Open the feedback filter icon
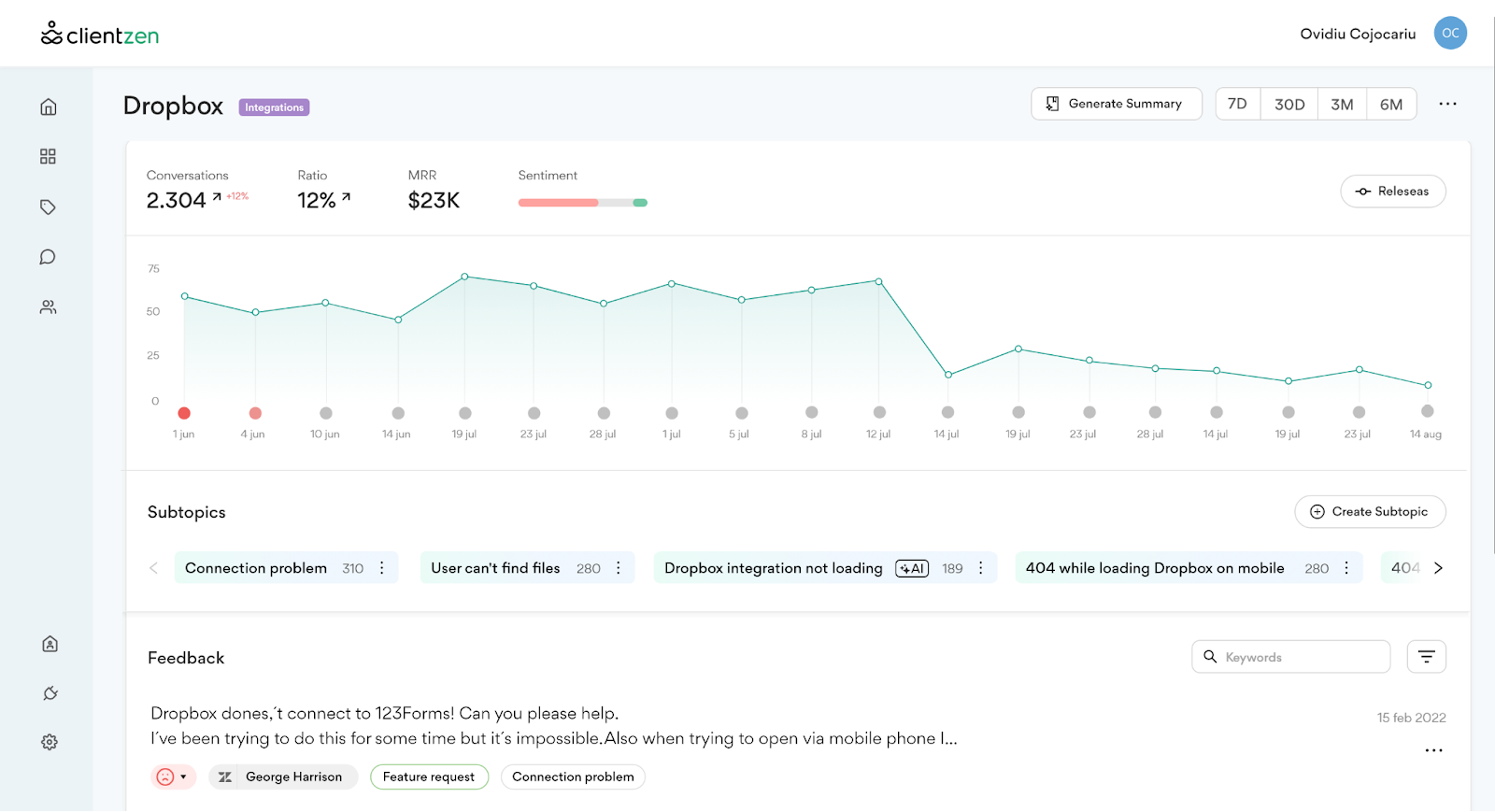Viewport: 1495px width, 812px height. tap(1427, 657)
